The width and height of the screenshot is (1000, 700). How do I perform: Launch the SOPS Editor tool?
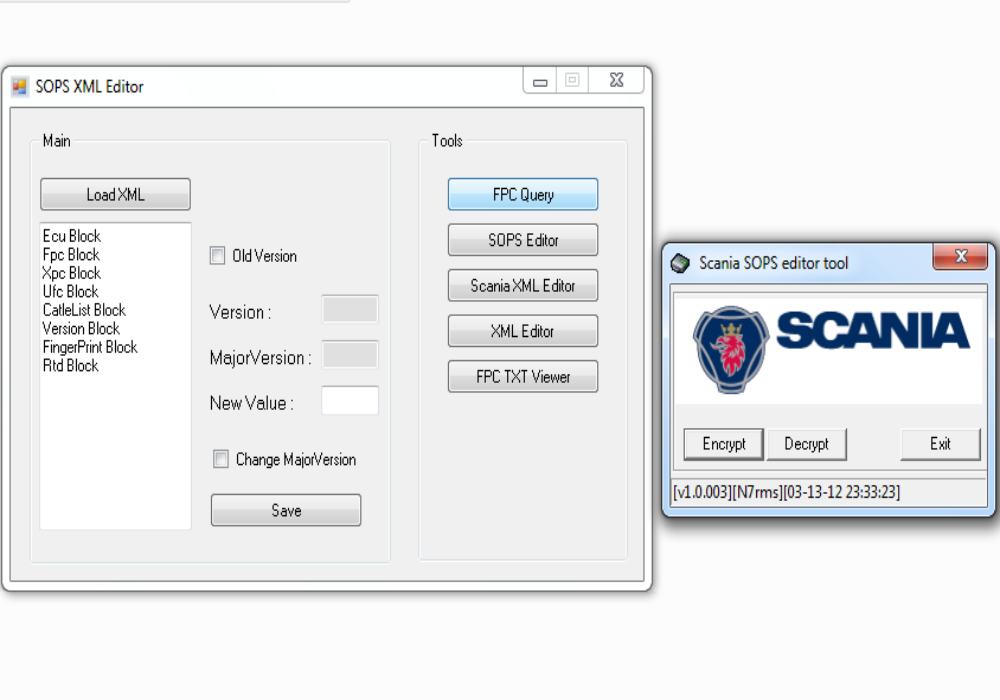(522, 240)
